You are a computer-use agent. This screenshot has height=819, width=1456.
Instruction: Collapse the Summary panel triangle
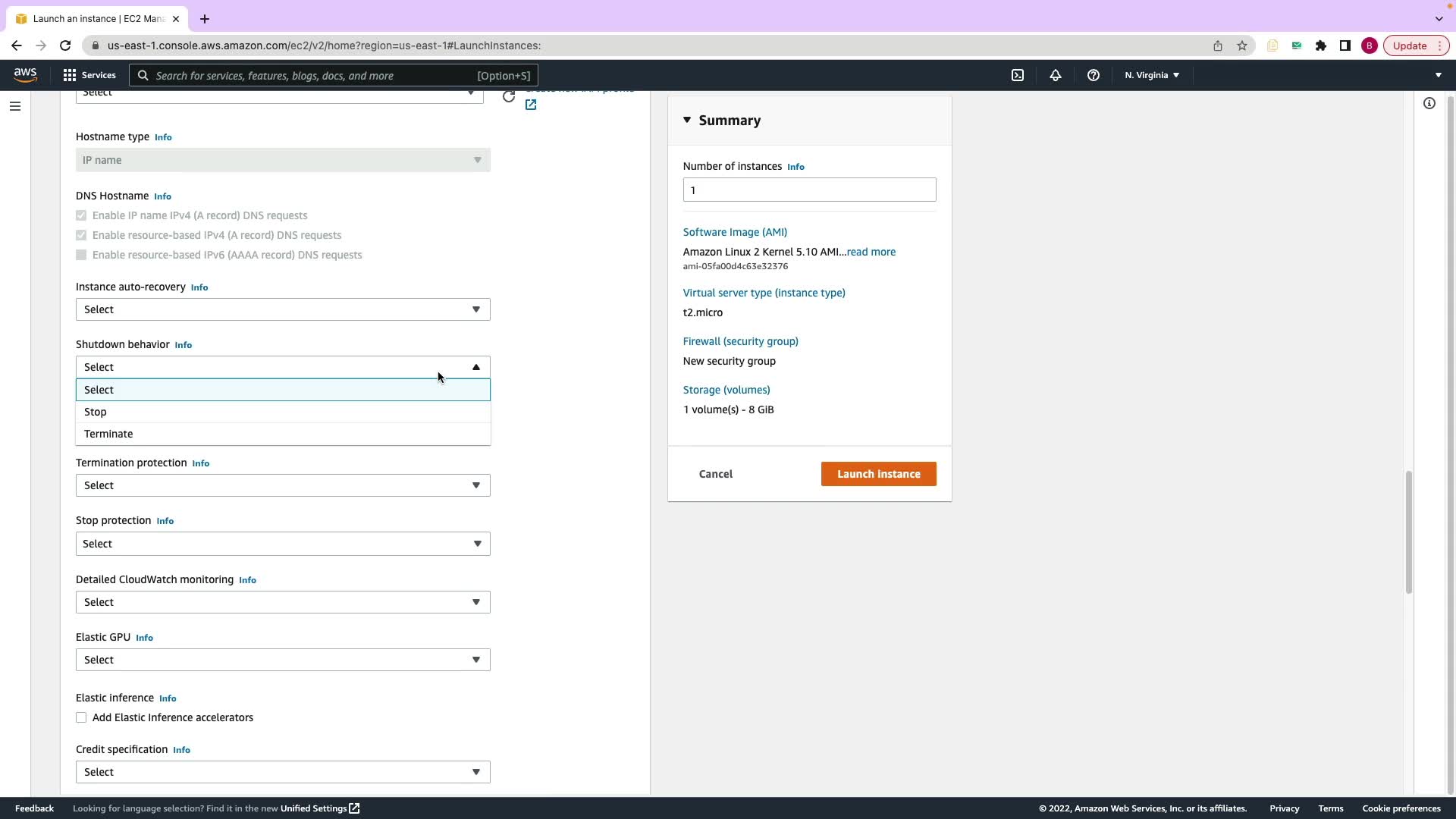pos(687,120)
